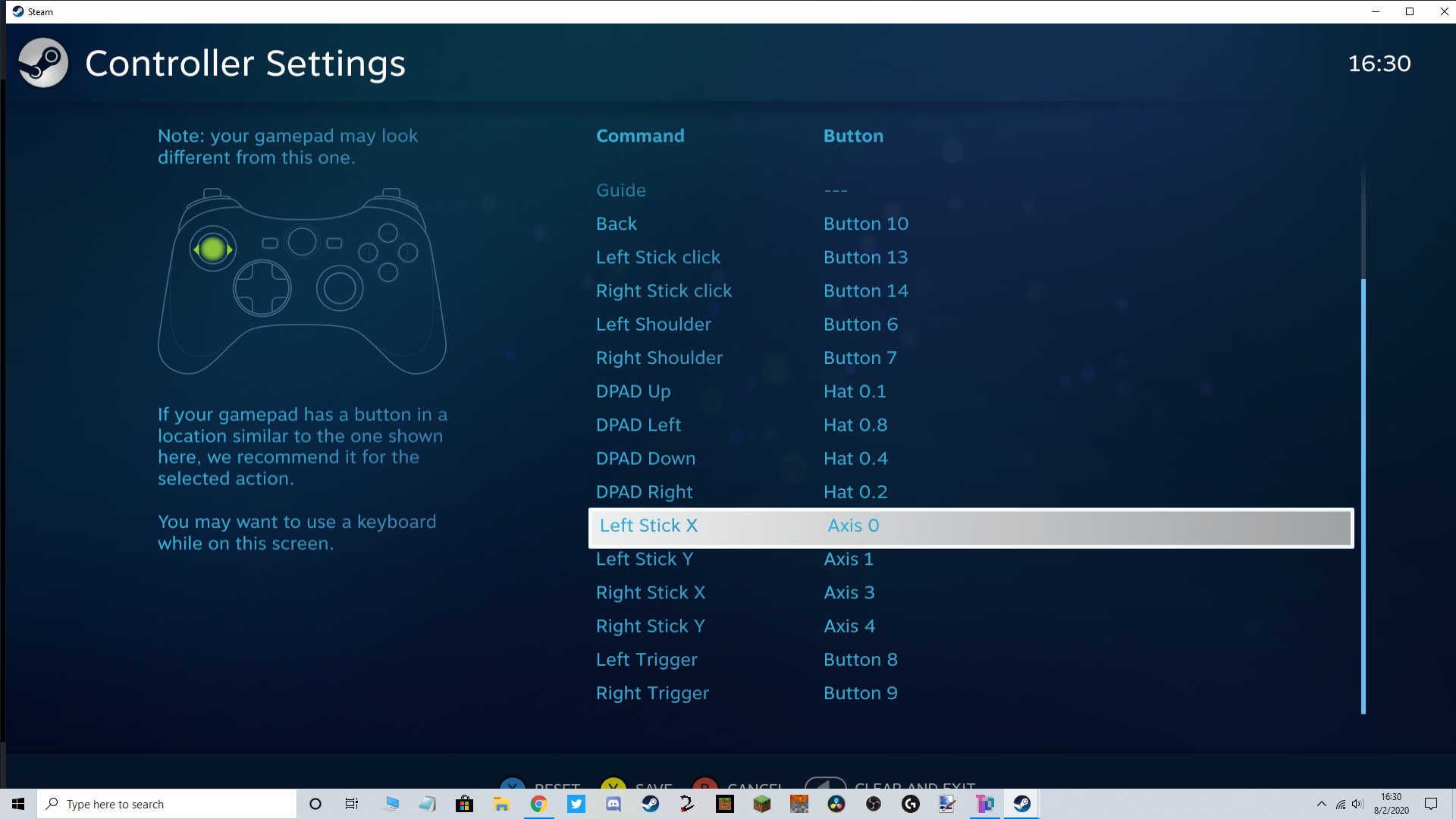The image size is (1456, 819).
Task: Open Discord from the taskbar
Action: 613,804
